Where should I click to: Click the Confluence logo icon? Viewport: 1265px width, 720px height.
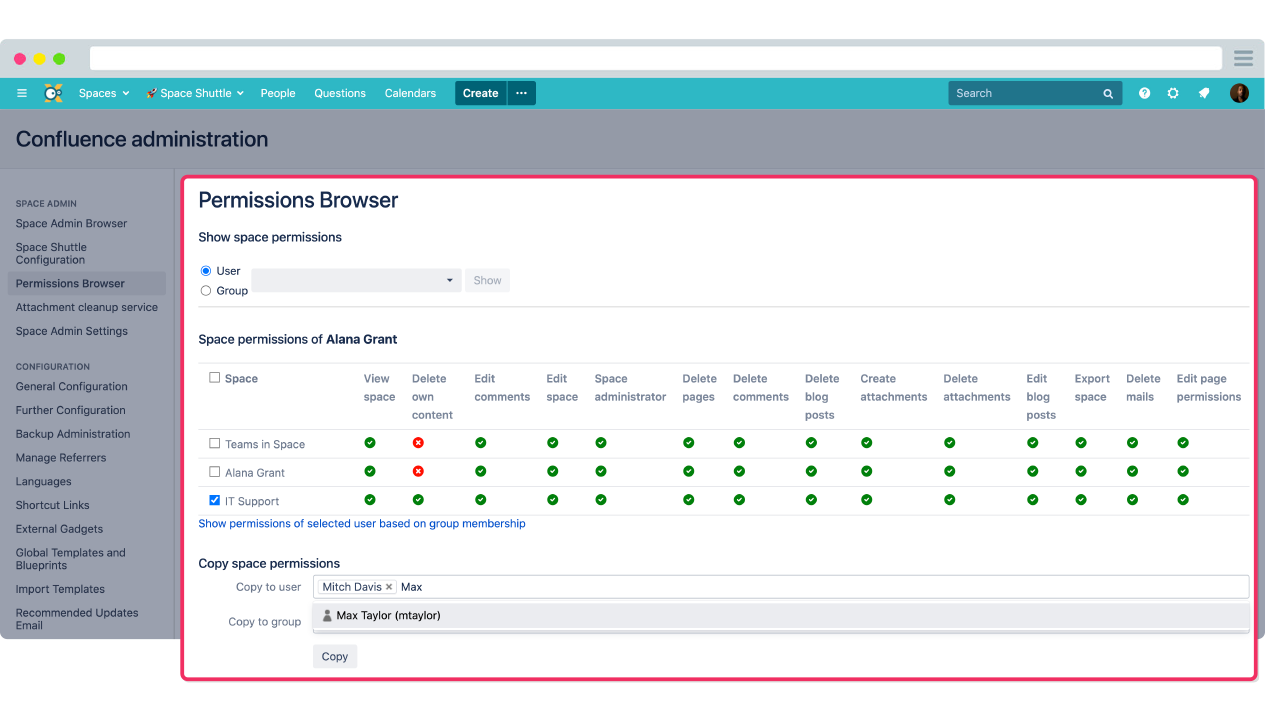(53, 93)
